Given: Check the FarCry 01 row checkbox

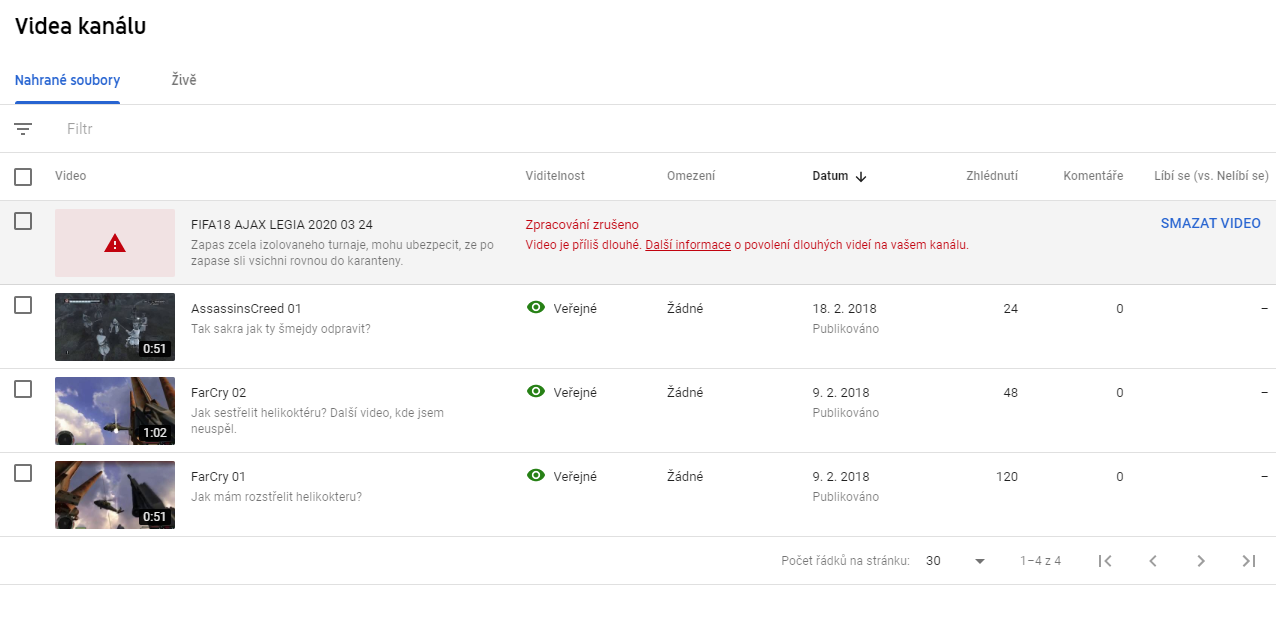Looking at the screenshot, I should (23, 474).
